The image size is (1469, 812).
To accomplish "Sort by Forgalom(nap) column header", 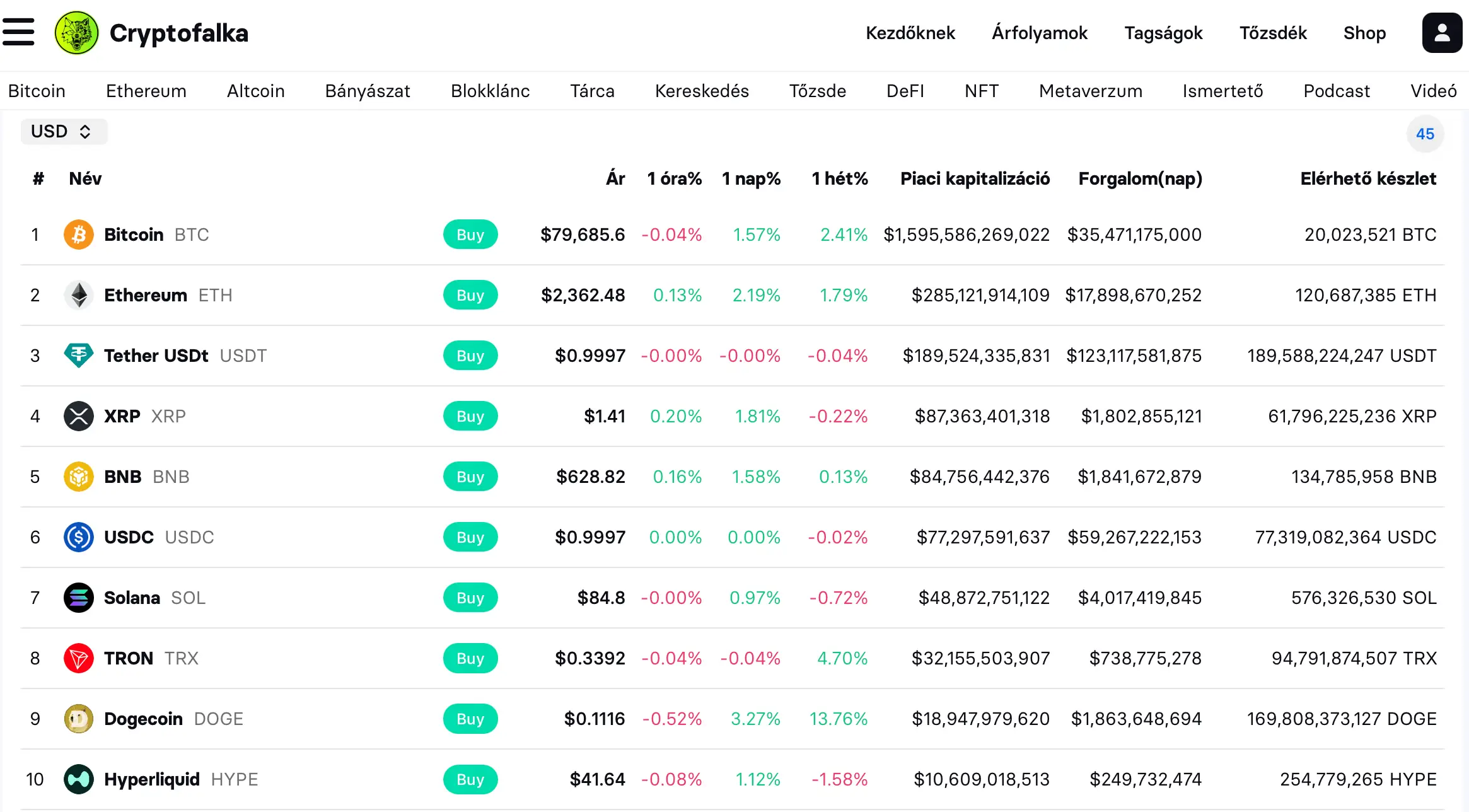I will coord(1141,178).
